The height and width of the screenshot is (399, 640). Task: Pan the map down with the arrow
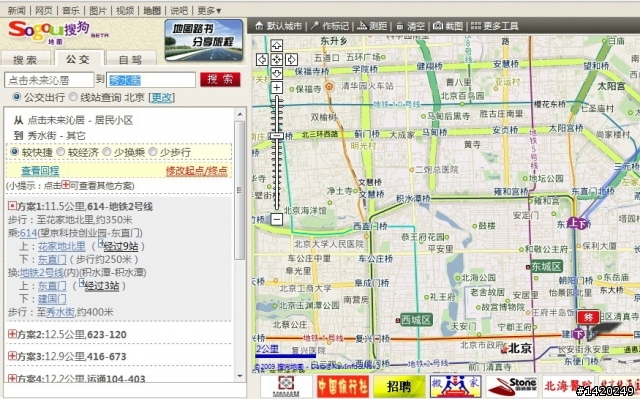point(277,73)
